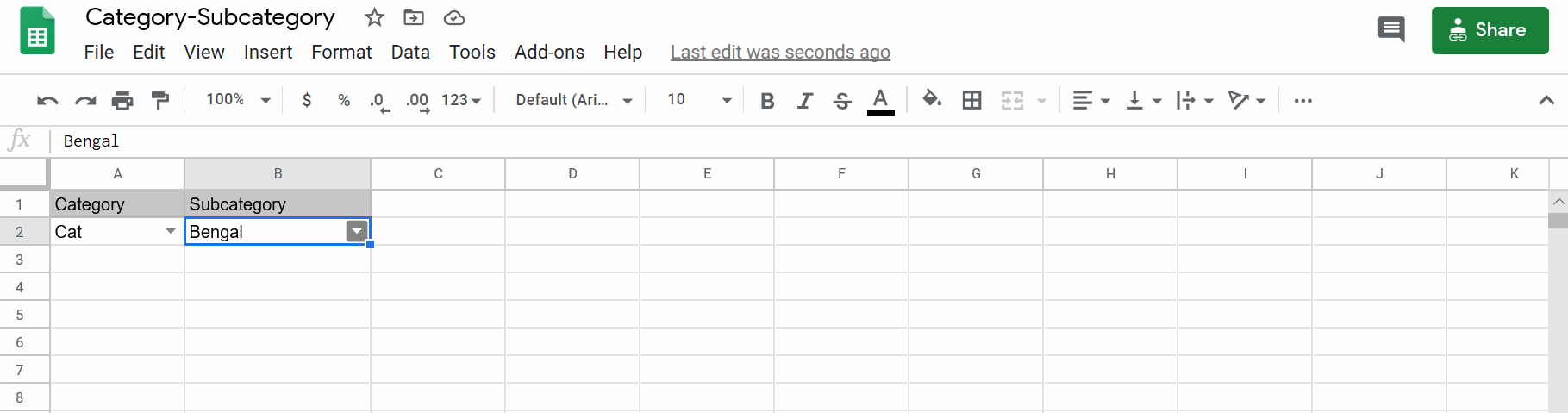Image resolution: width=1568 pixels, height=413 pixels.
Task: Format as currency with dollar icon
Action: tap(307, 100)
